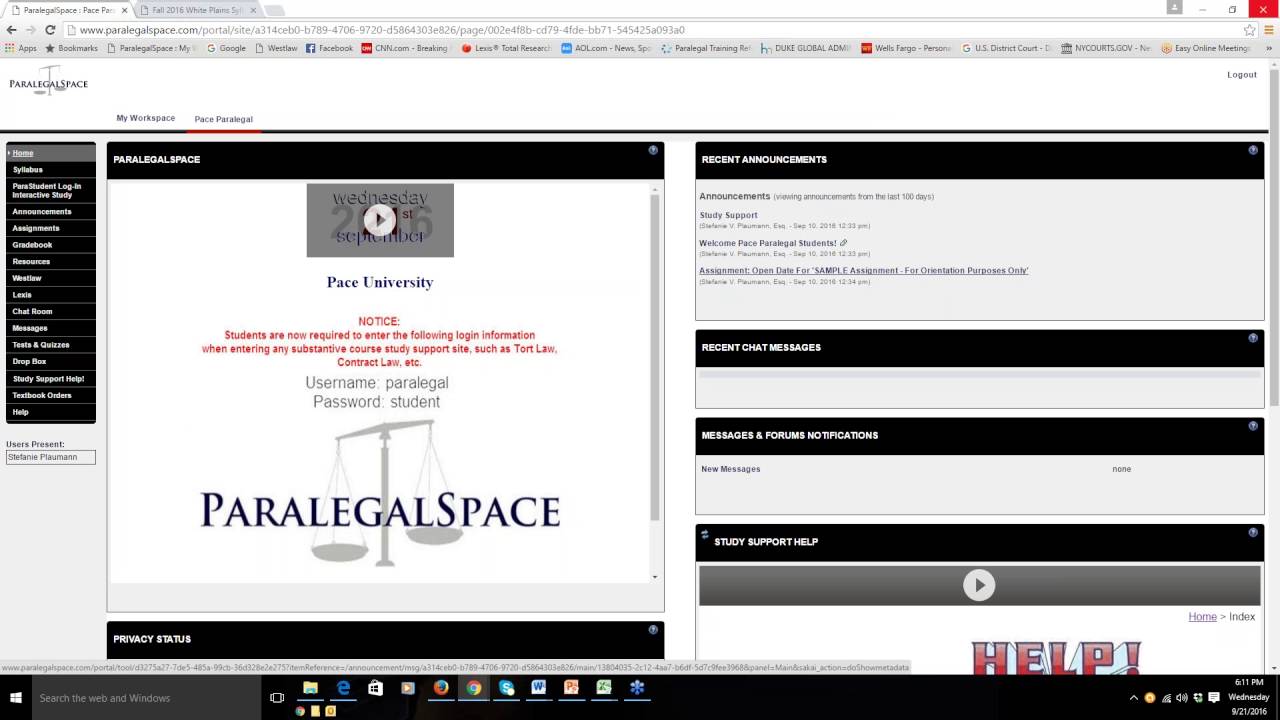Open Study Support Help! sidebar item
The height and width of the screenshot is (720, 1280).
click(51, 379)
